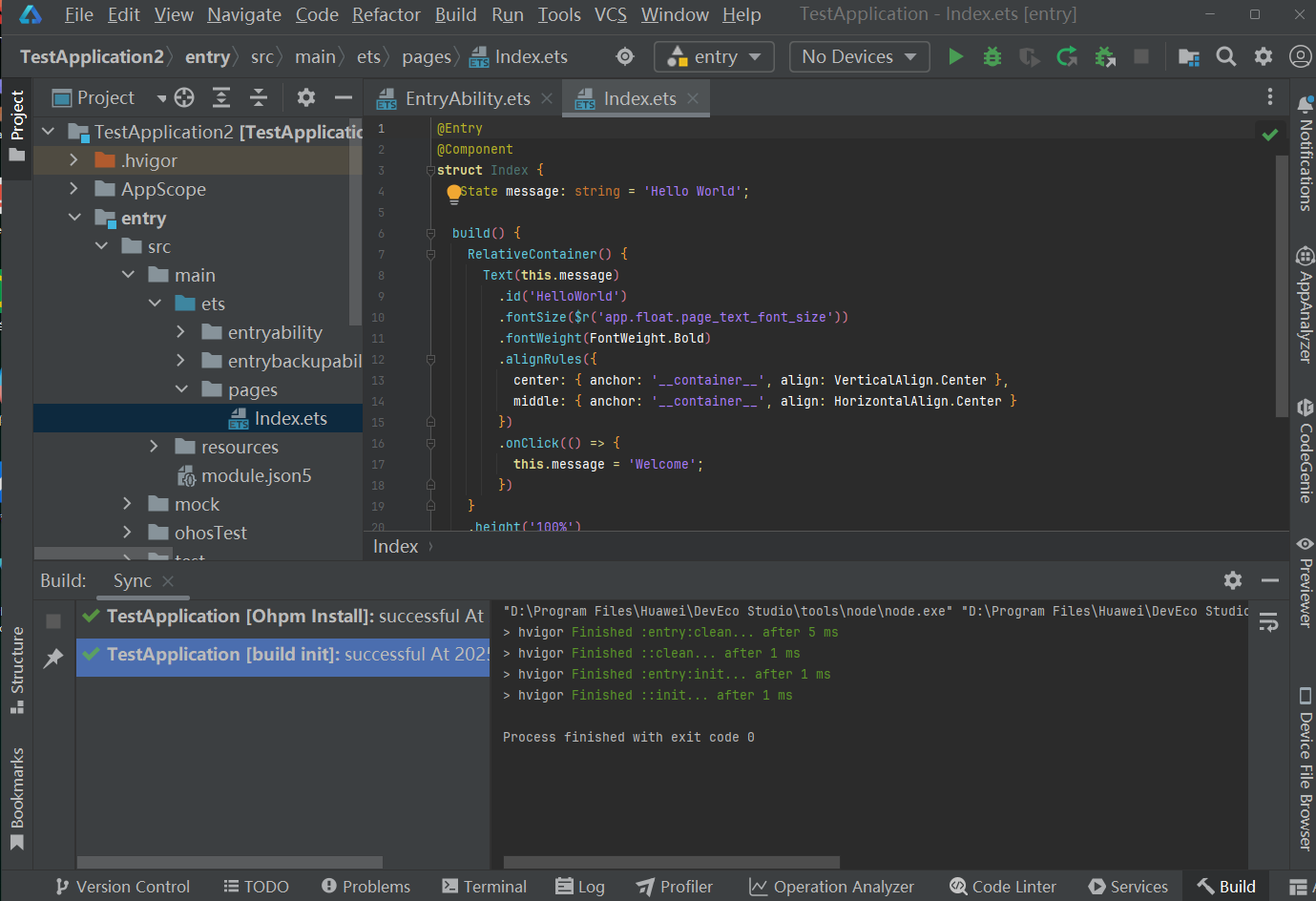Open the No Devices selector dropdown
This screenshot has width=1316, height=901.
pos(860,56)
